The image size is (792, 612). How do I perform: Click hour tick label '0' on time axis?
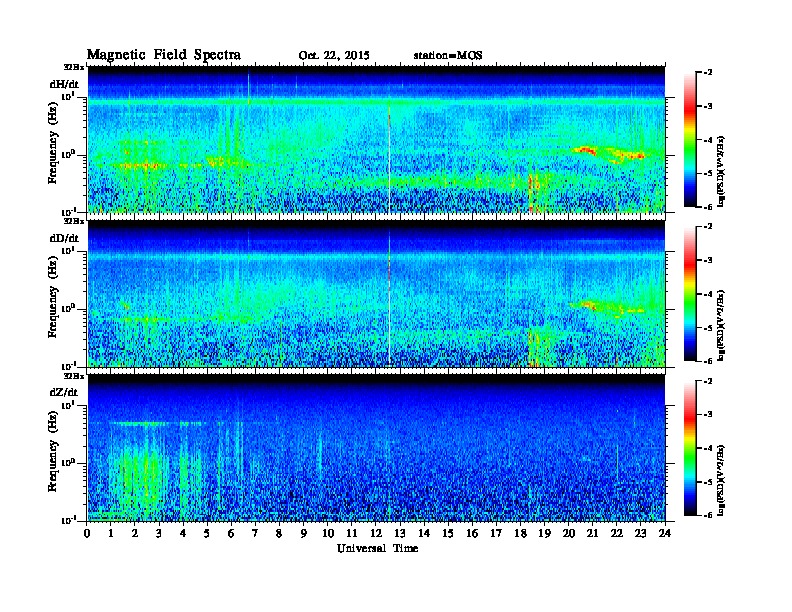pyautogui.click(x=87, y=533)
